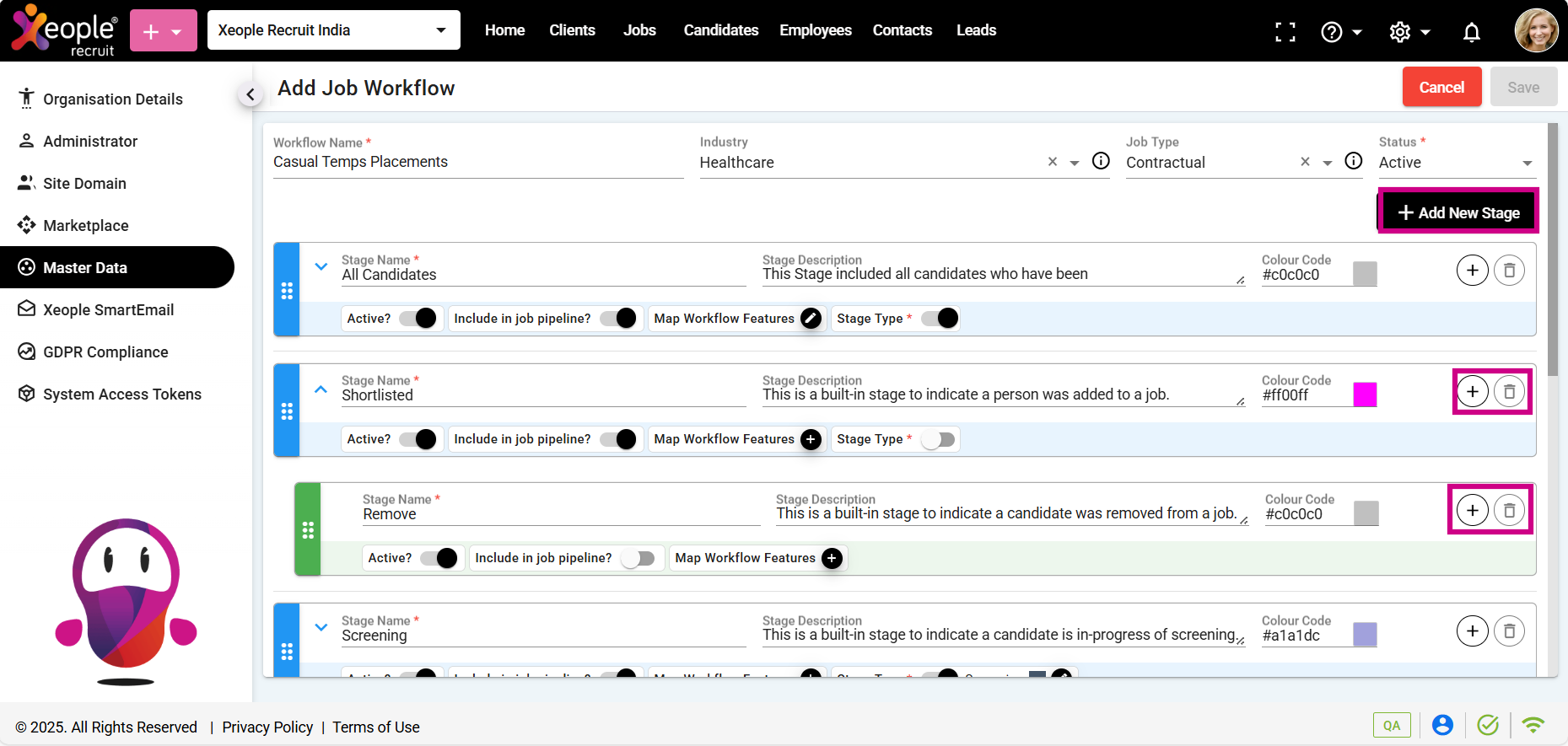The image size is (1568, 746).
Task: Add a stage after All Candidates row
Action: click(x=1472, y=271)
